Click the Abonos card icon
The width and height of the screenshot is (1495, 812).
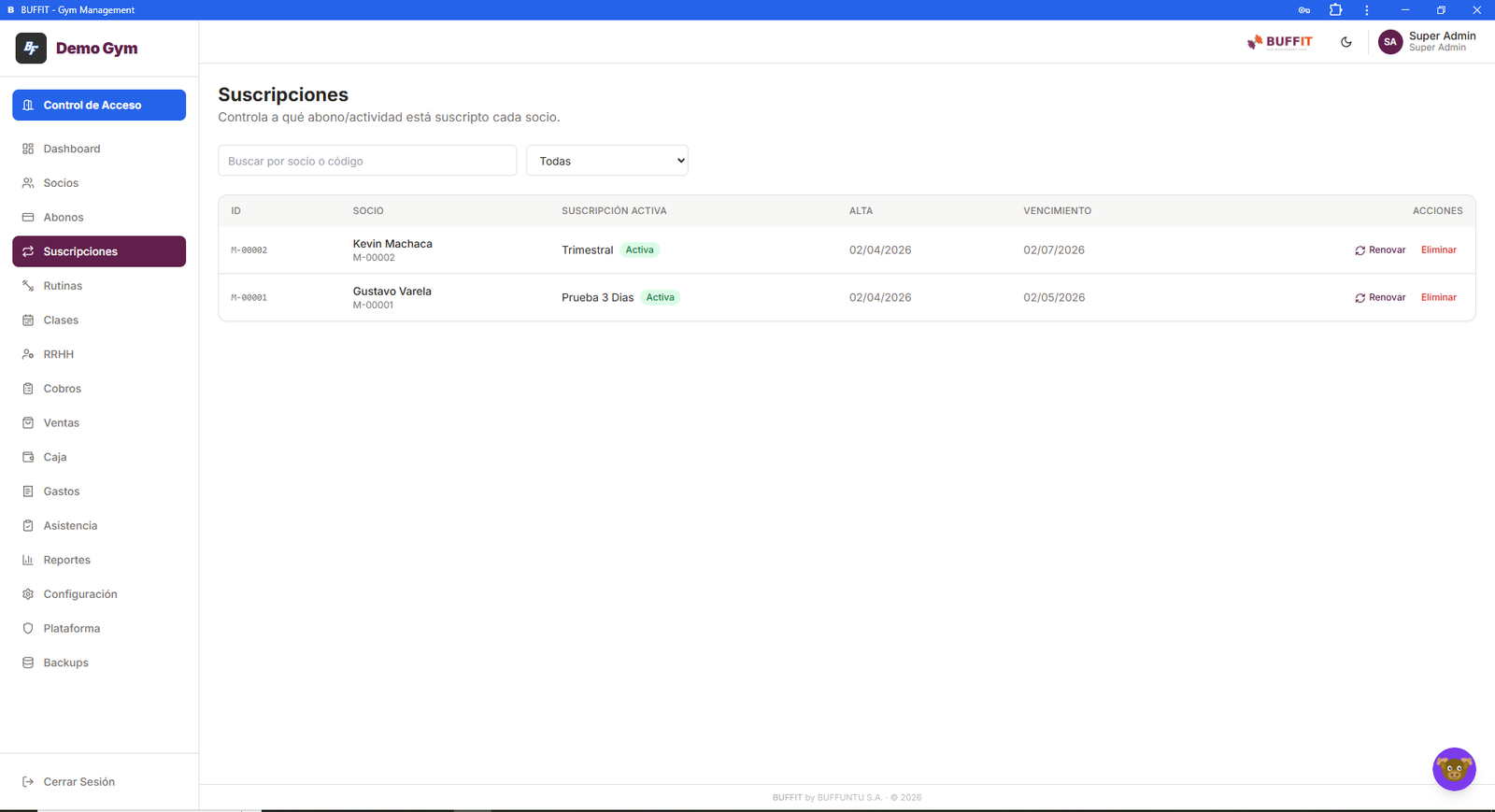(x=28, y=217)
